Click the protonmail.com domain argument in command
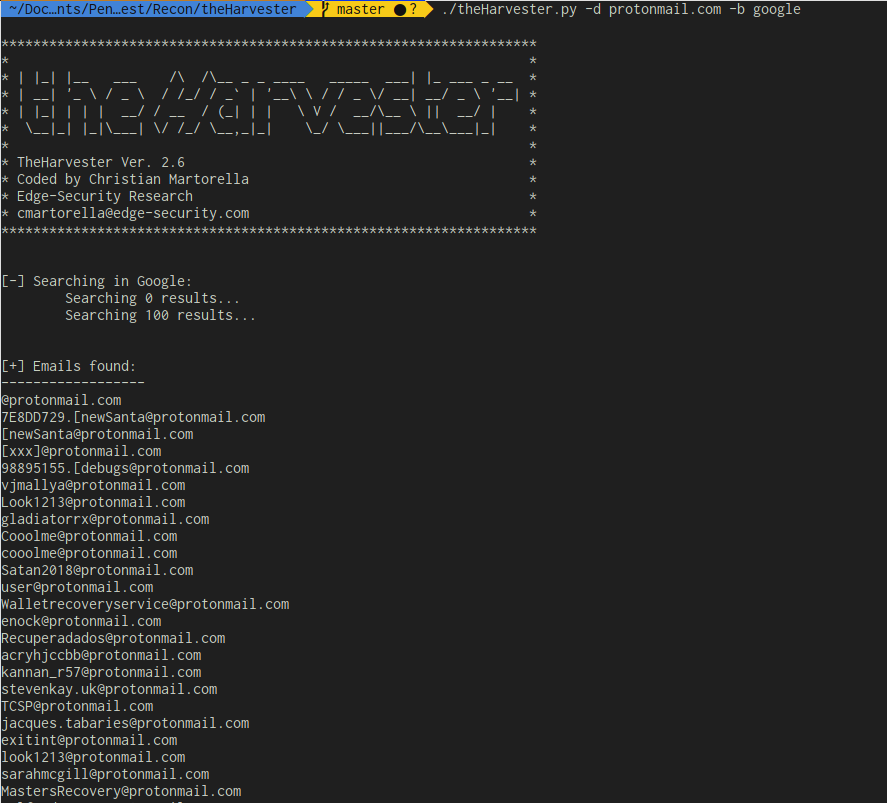The height and width of the screenshot is (803, 887). (x=665, y=9)
